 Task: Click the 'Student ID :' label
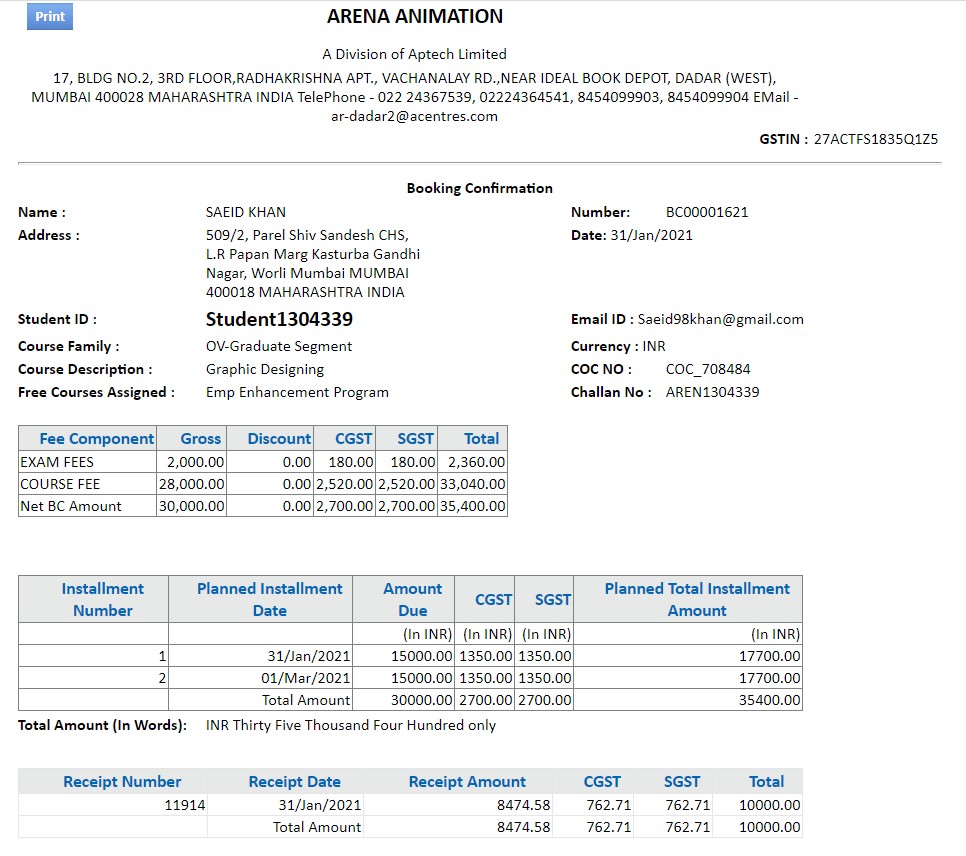[x=57, y=319]
